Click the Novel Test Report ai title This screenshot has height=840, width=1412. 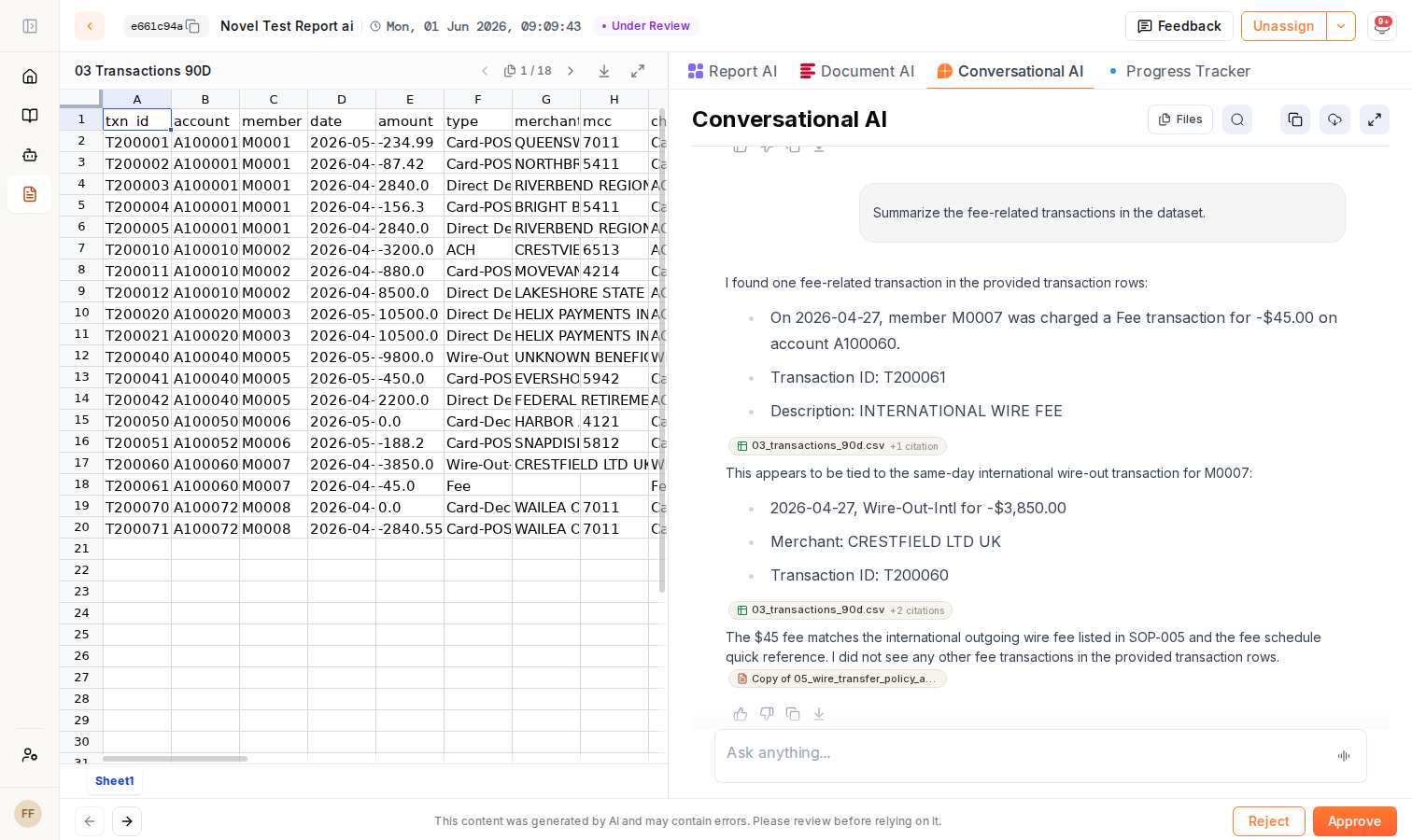[287, 26]
